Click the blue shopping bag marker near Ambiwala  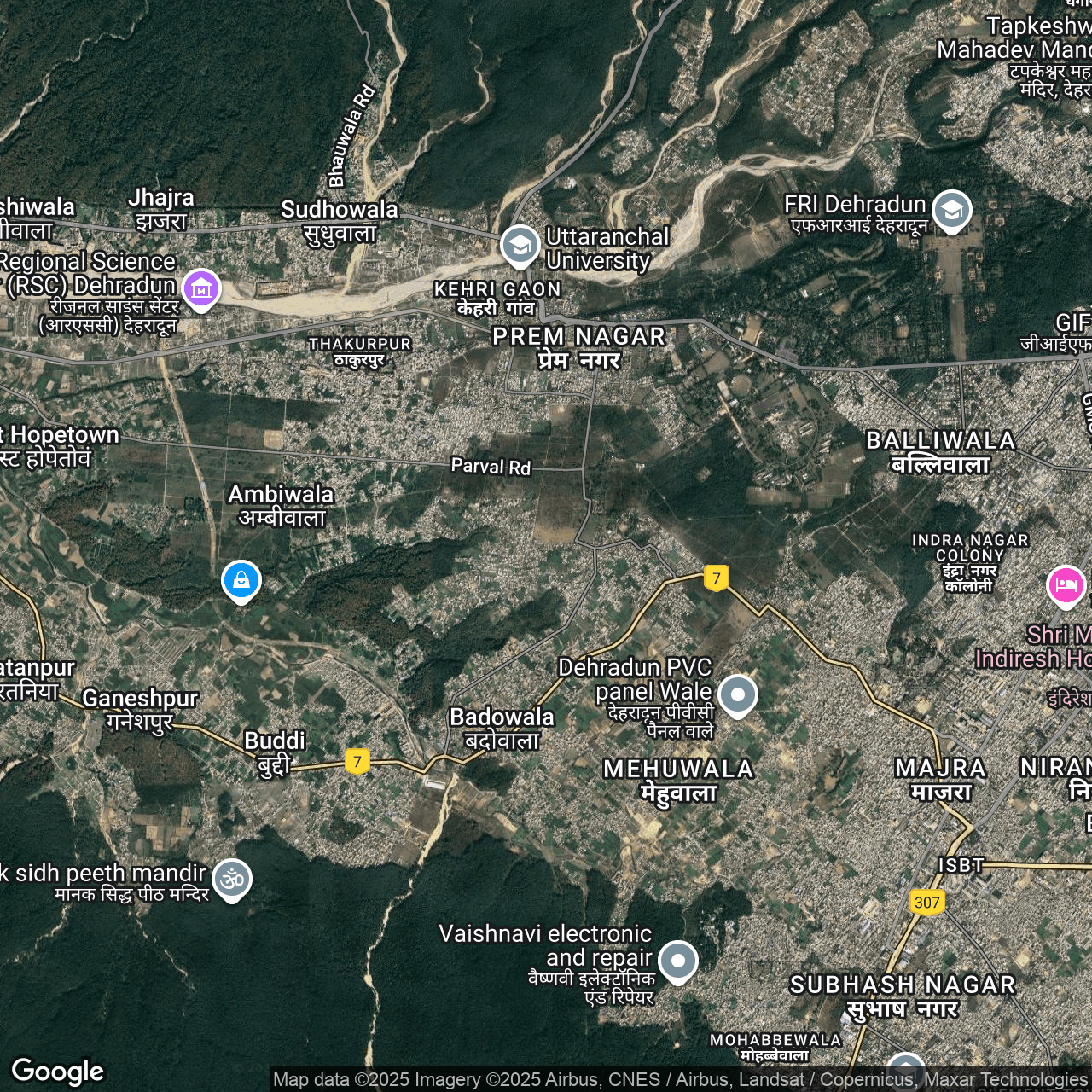click(x=241, y=580)
